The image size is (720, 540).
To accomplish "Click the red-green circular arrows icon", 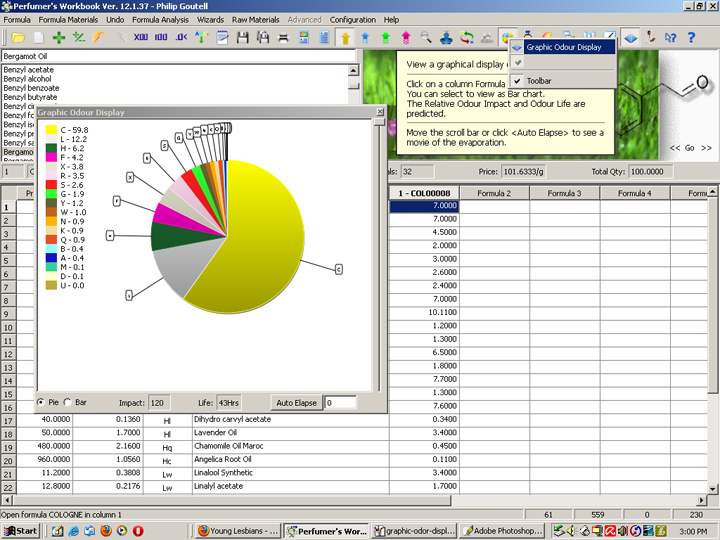I will tap(467, 38).
